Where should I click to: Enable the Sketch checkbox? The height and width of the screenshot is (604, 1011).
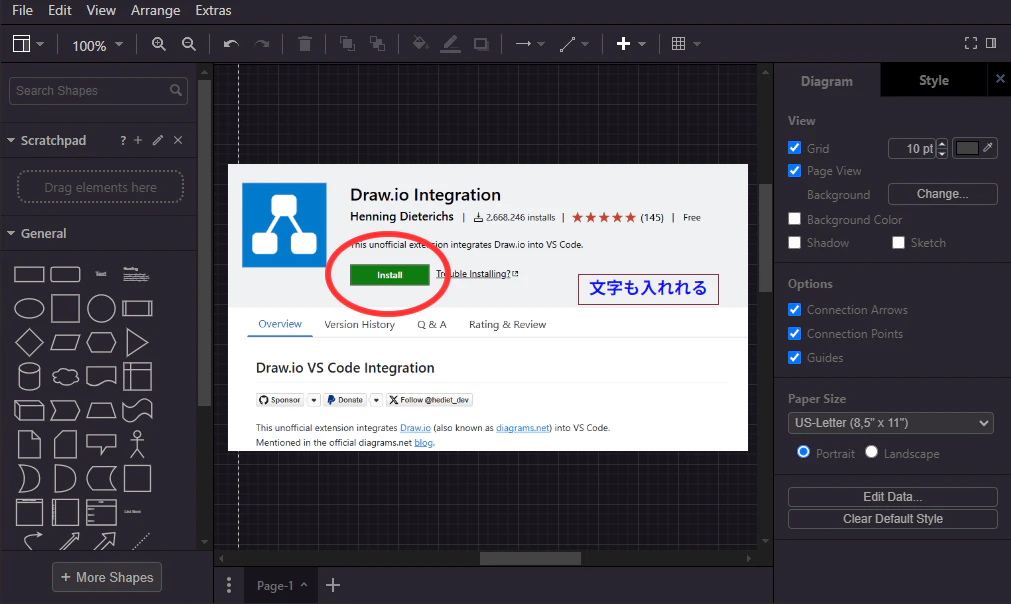pyautogui.click(x=898, y=242)
